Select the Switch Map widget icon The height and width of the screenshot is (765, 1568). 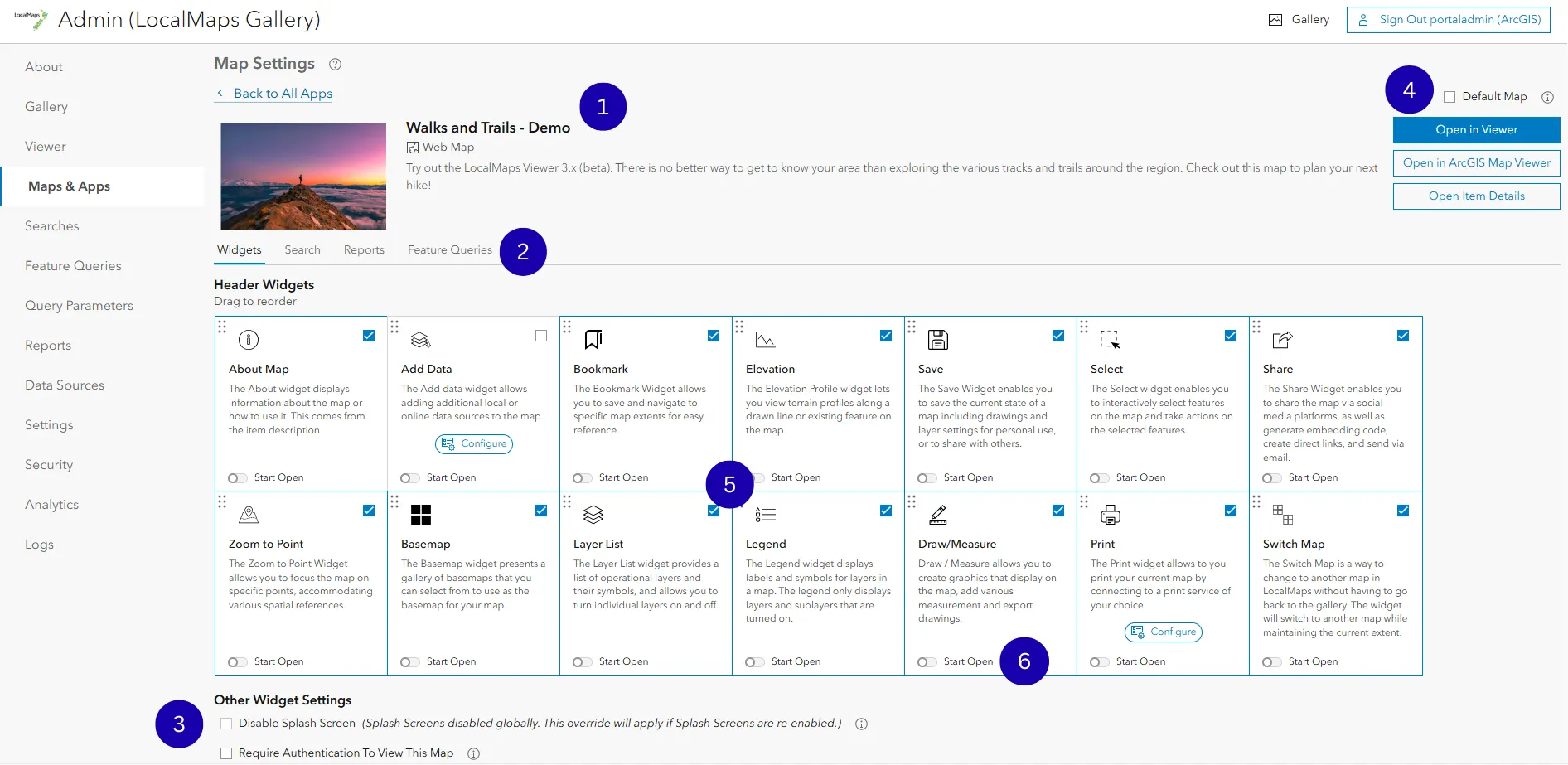(x=1284, y=514)
